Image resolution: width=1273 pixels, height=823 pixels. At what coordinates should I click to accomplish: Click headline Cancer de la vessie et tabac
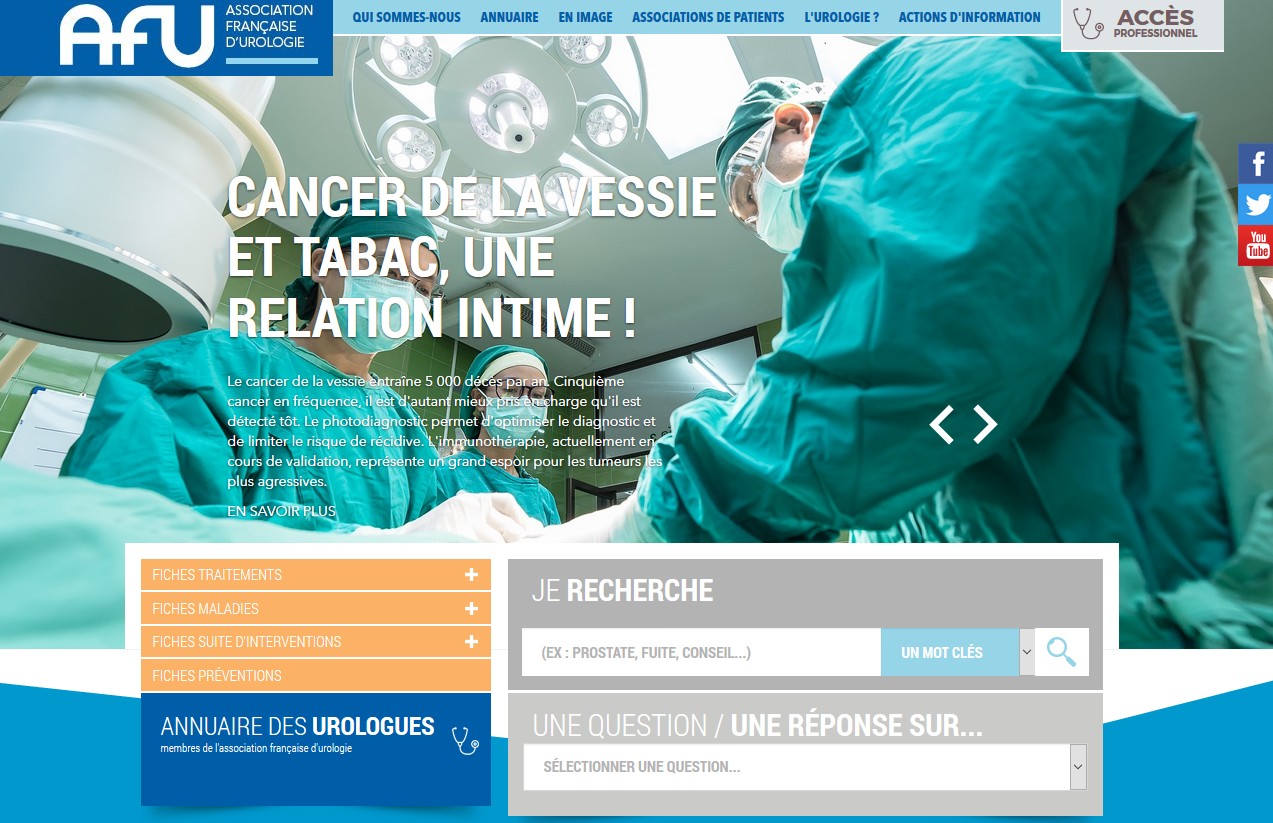[472, 257]
